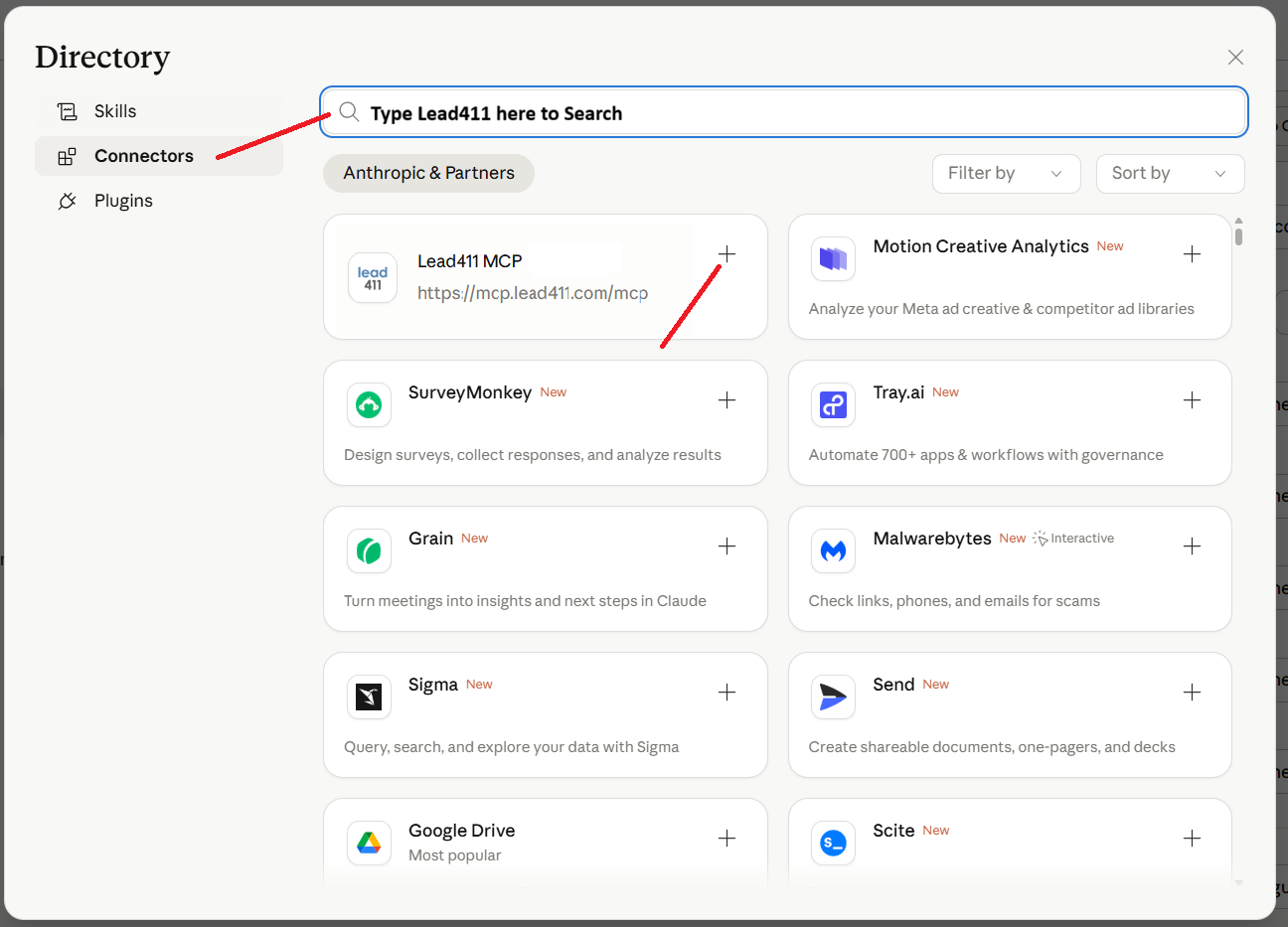This screenshot has width=1288, height=927.
Task: Close the Directory dialog
Action: 1235,58
